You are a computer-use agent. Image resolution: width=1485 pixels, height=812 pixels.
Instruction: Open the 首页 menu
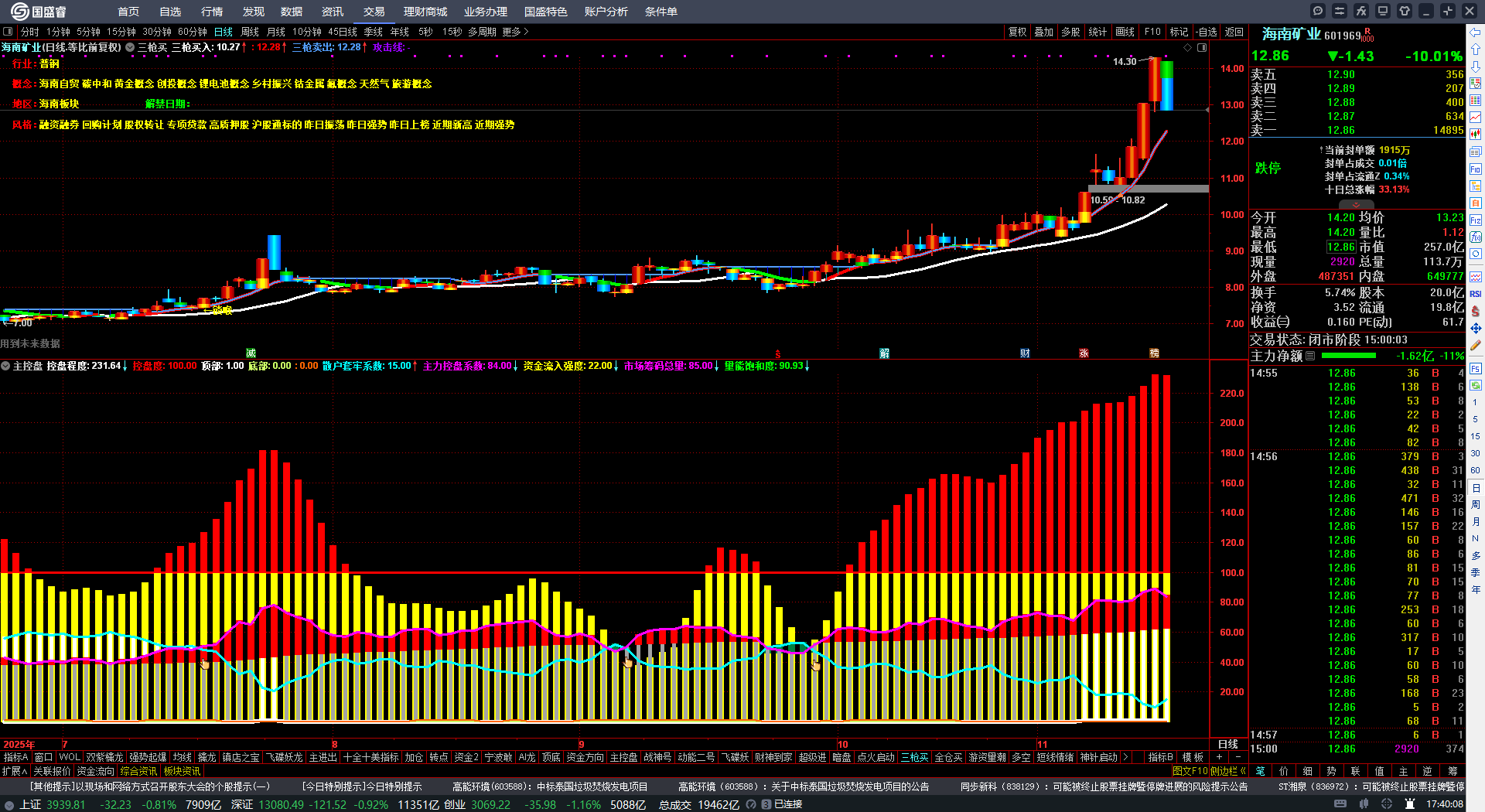[128, 12]
